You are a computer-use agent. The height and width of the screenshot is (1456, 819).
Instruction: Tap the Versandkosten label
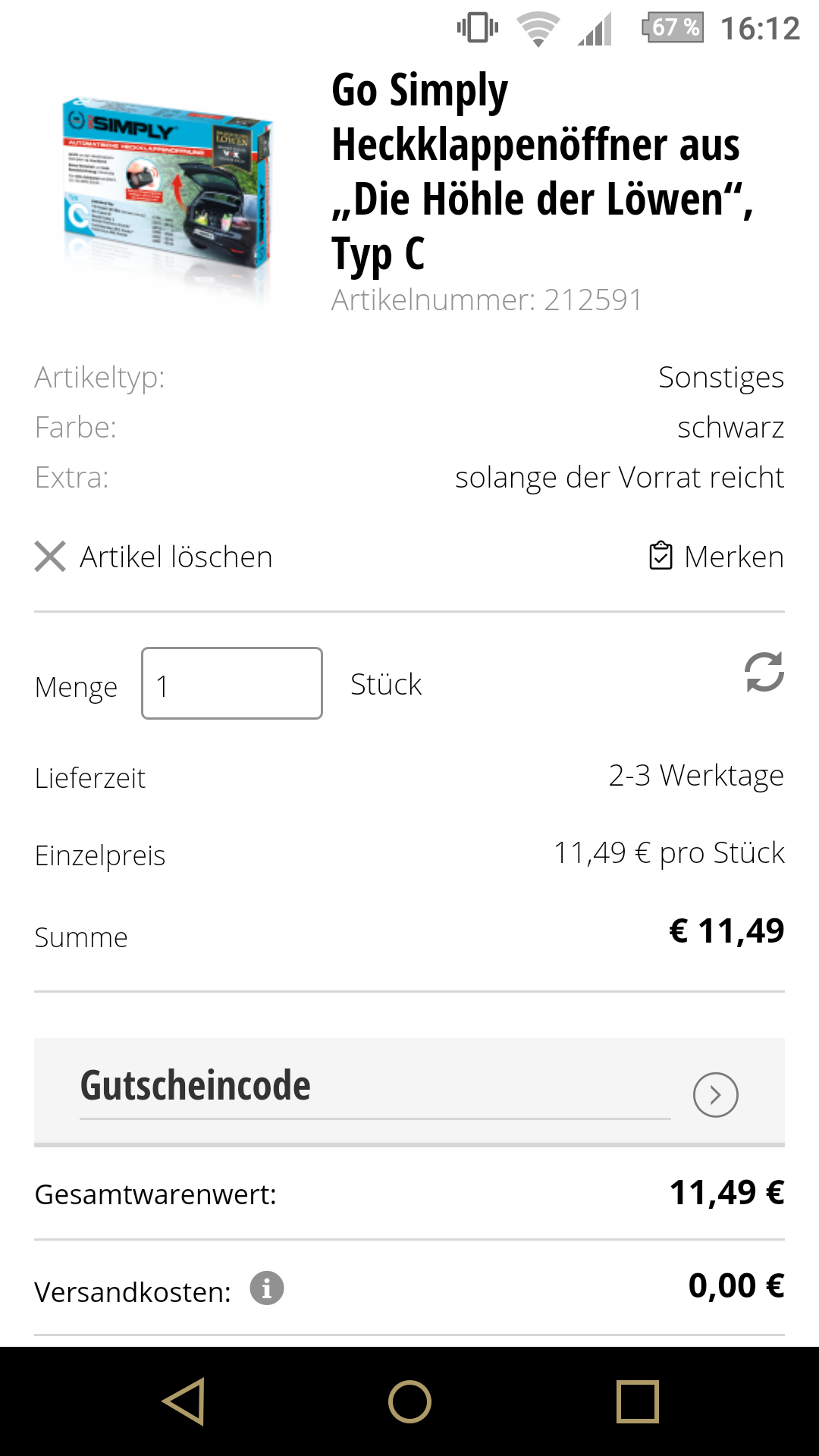click(133, 1292)
